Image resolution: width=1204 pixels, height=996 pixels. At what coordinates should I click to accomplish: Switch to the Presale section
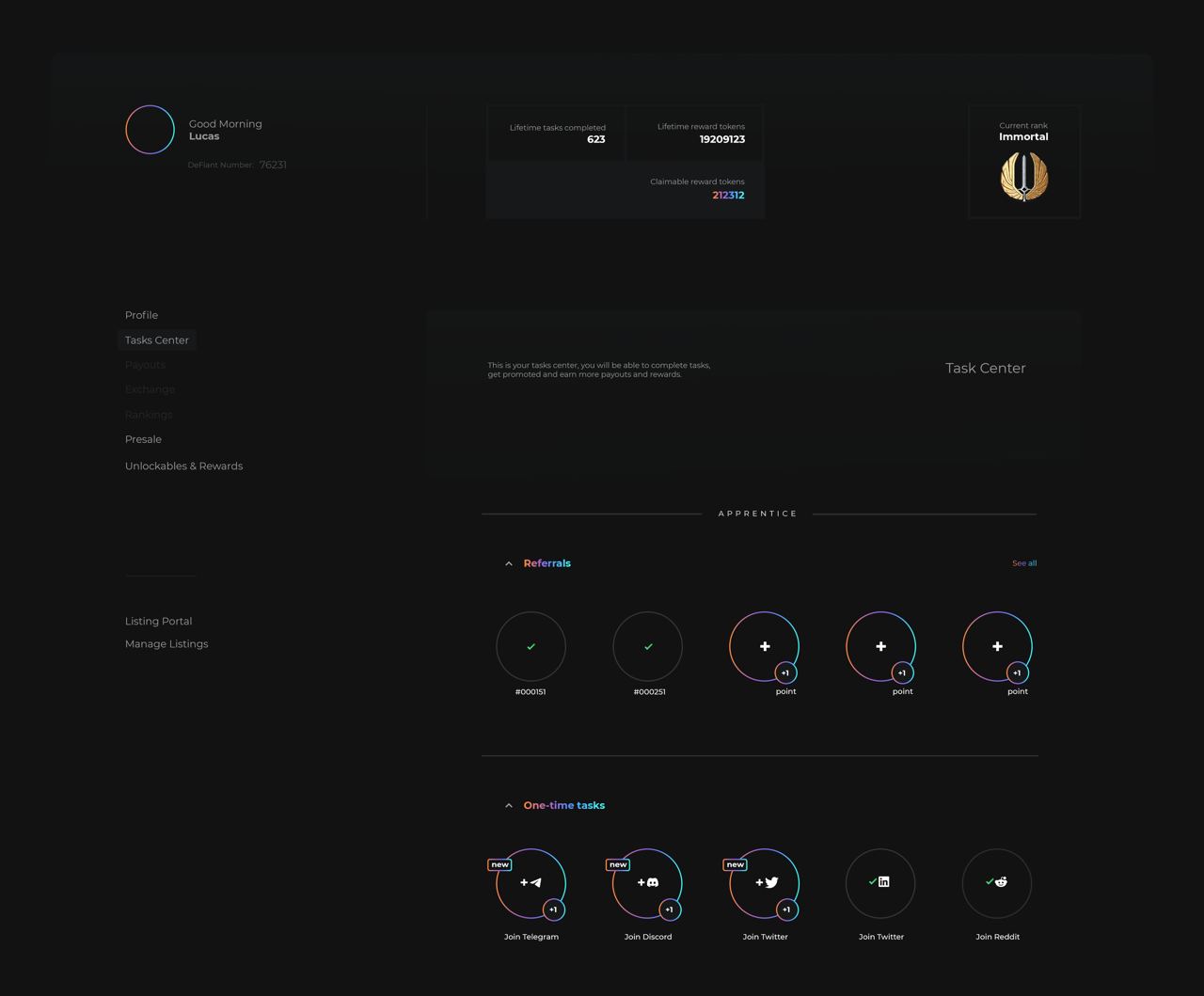[x=143, y=439]
